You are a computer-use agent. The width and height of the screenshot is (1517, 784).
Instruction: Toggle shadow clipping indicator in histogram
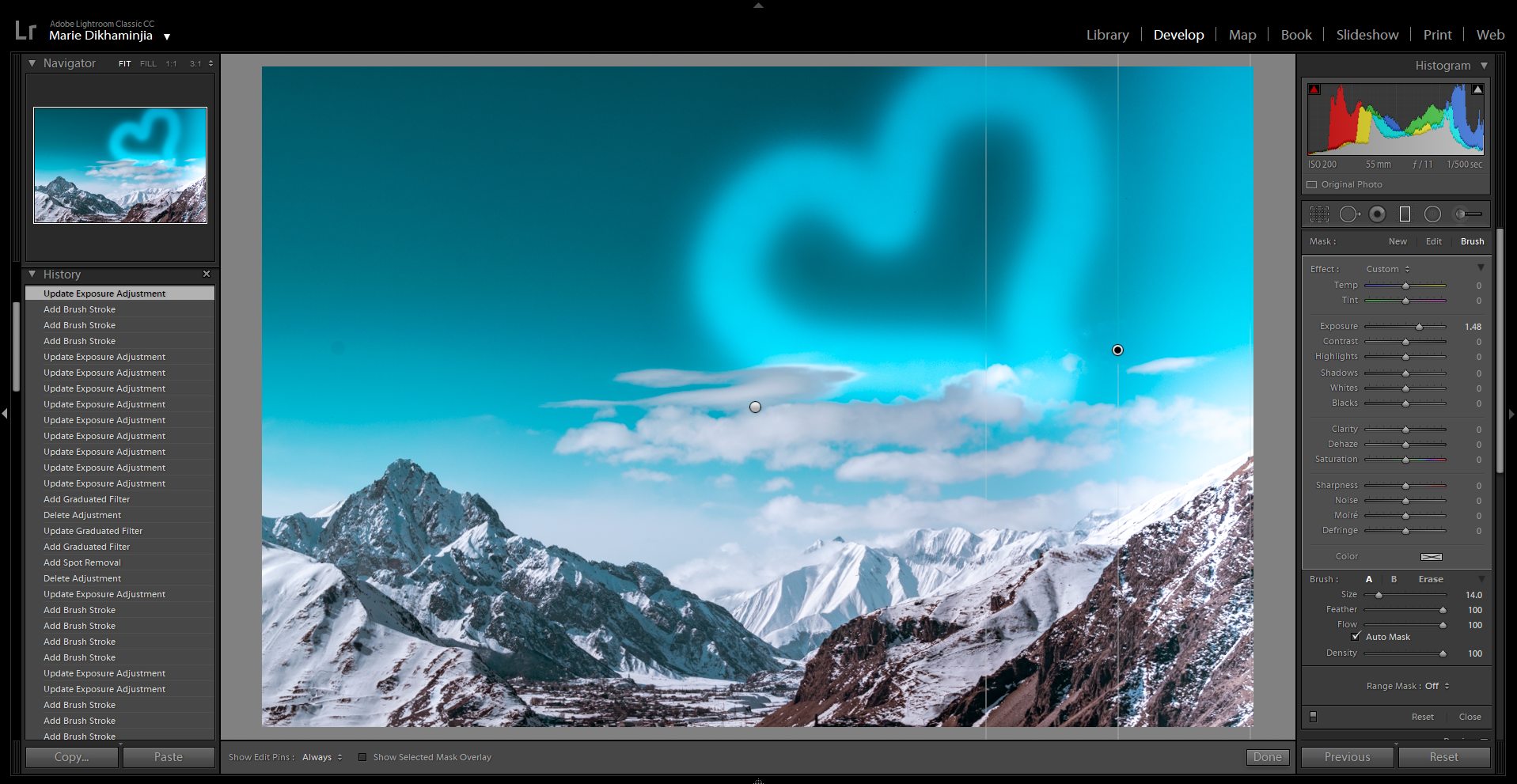pyautogui.click(x=1314, y=89)
